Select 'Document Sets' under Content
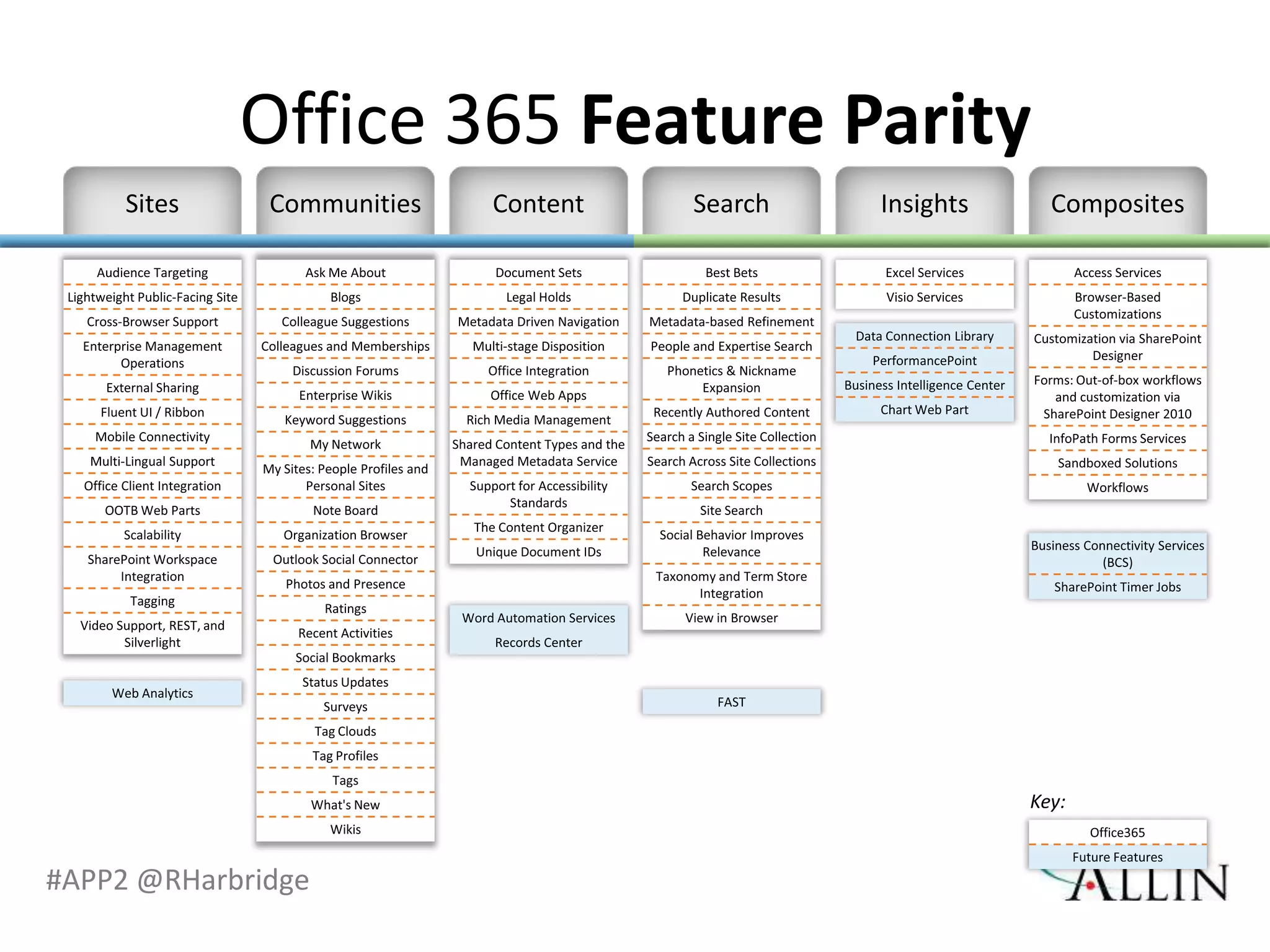 point(538,273)
